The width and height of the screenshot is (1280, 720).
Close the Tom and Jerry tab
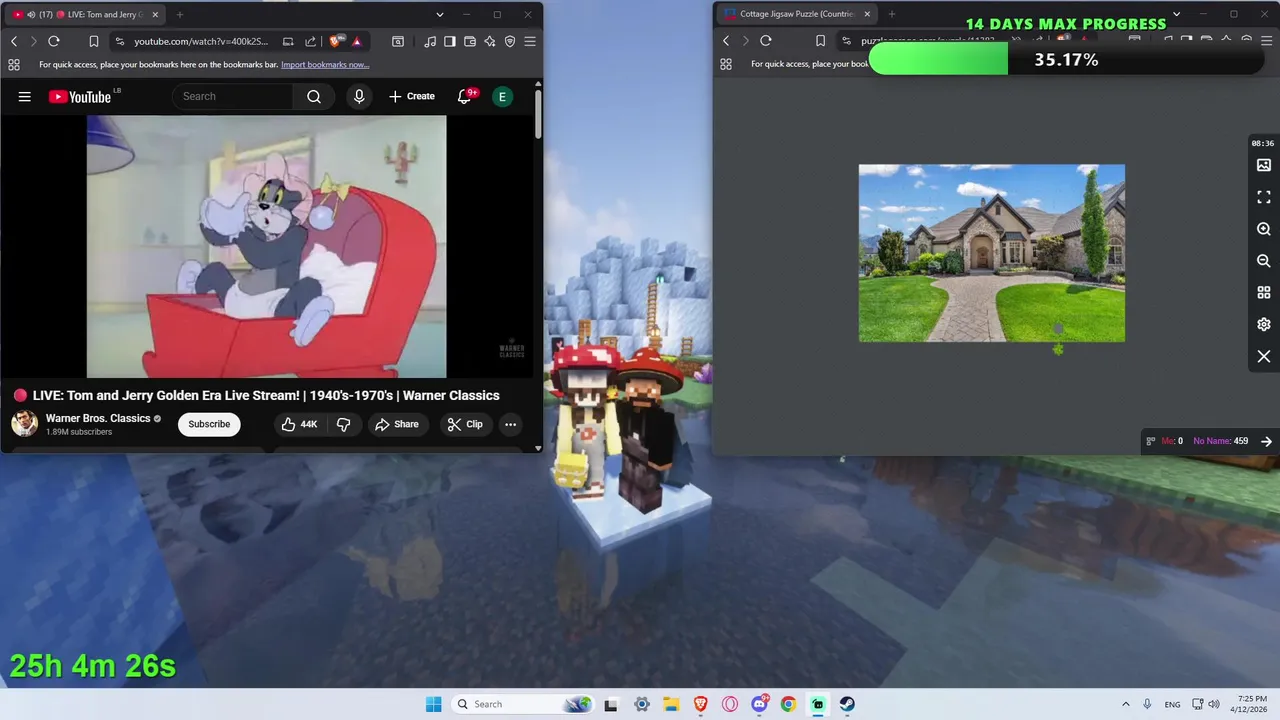155,15
